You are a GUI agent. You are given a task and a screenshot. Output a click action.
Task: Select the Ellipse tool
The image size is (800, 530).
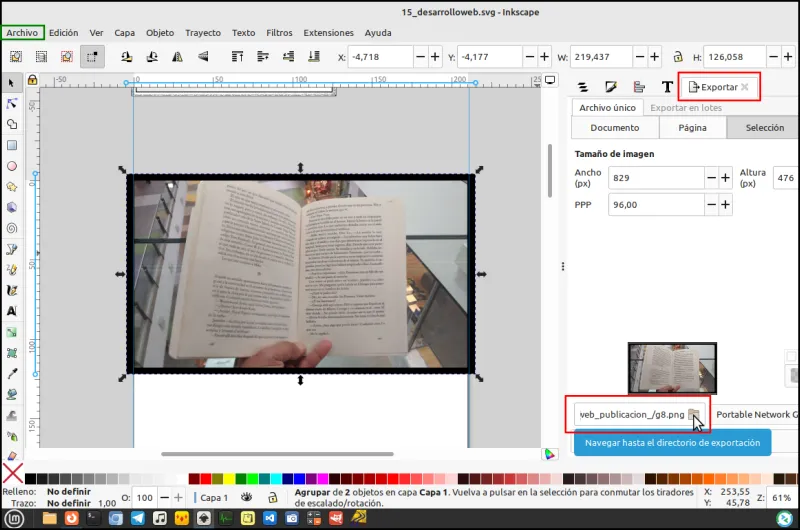[12, 166]
